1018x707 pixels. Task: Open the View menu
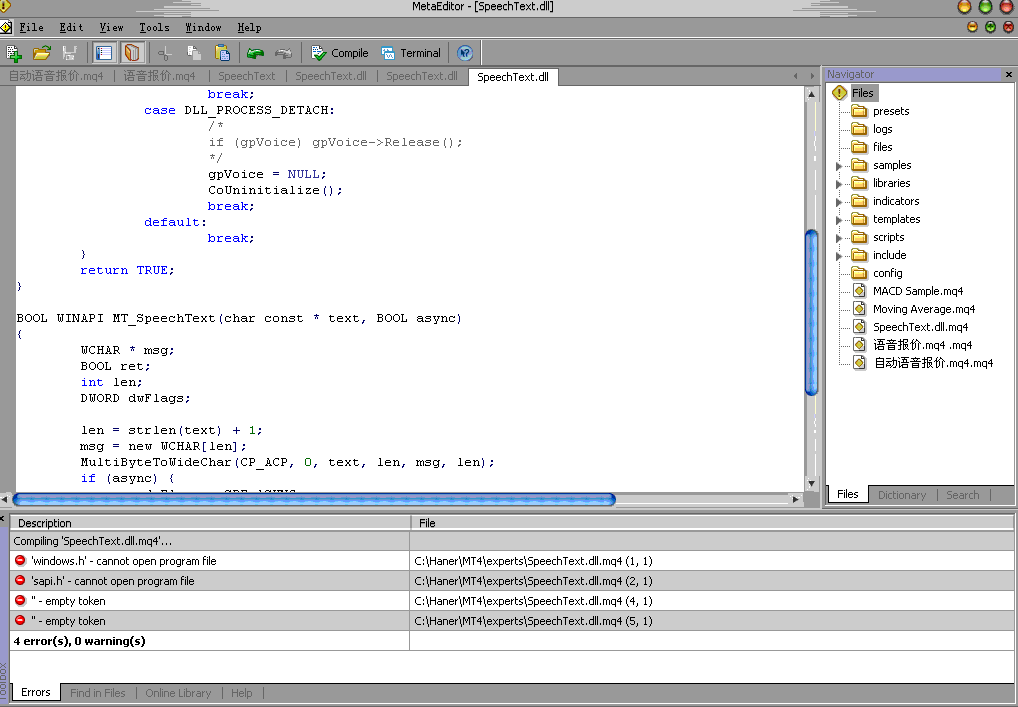click(x=111, y=27)
